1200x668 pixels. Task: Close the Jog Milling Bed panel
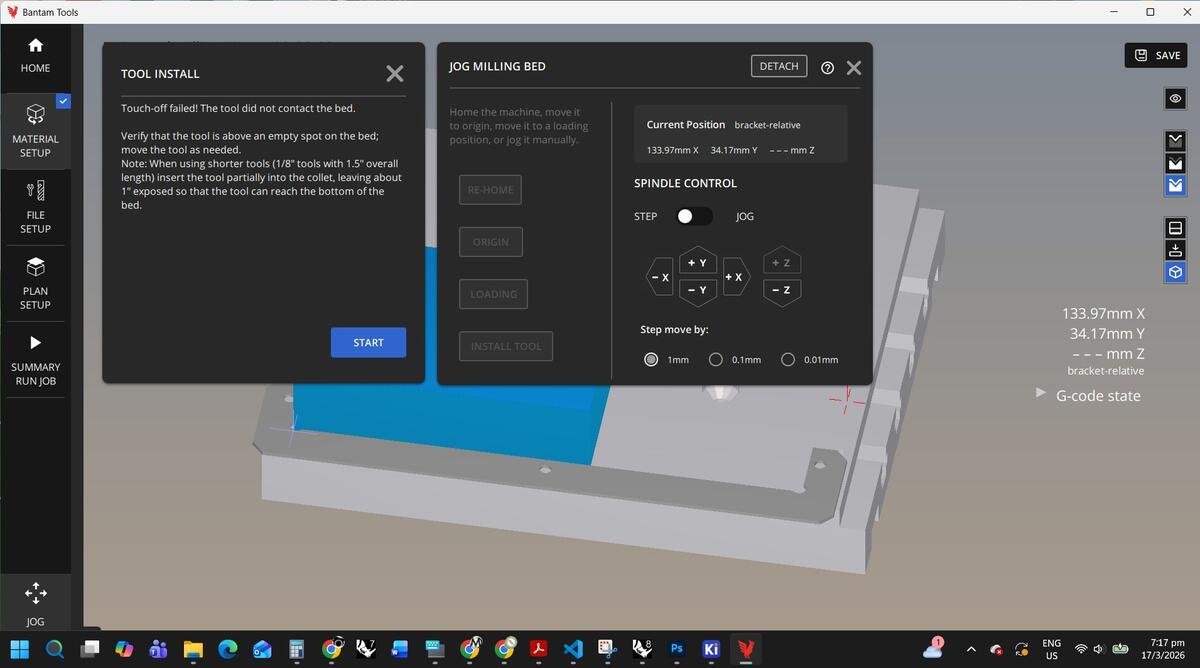coord(854,68)
